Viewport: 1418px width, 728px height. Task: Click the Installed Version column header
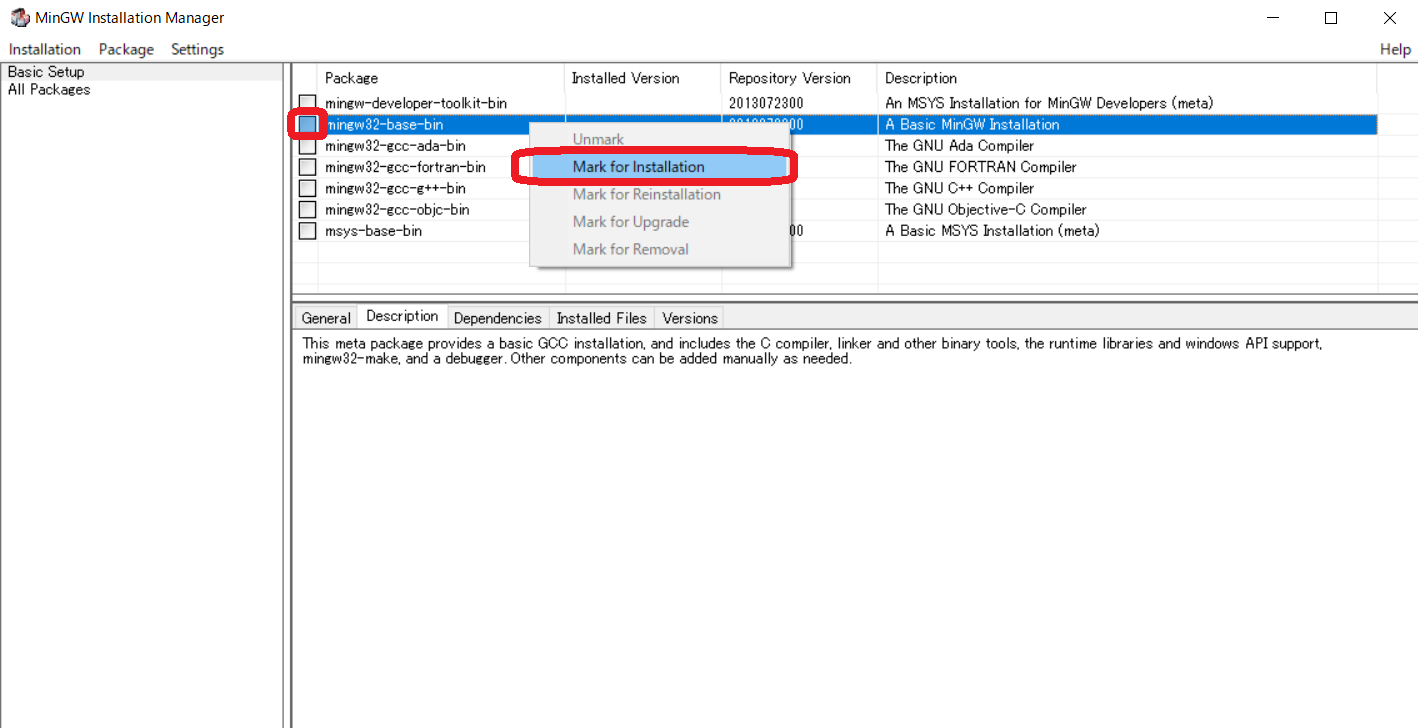(x=643, y=78)
